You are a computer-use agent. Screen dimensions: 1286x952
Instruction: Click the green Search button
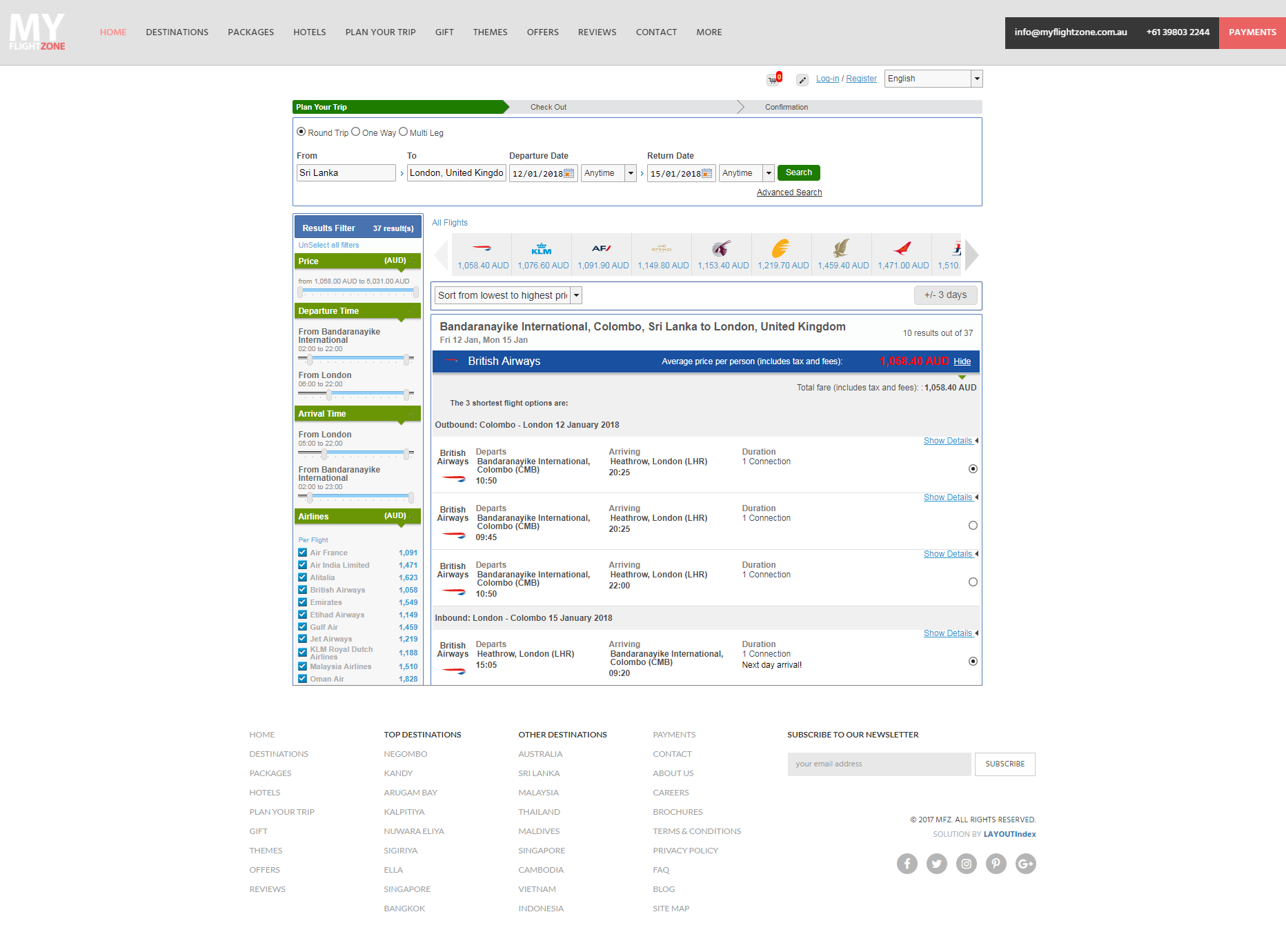point(798,172)
